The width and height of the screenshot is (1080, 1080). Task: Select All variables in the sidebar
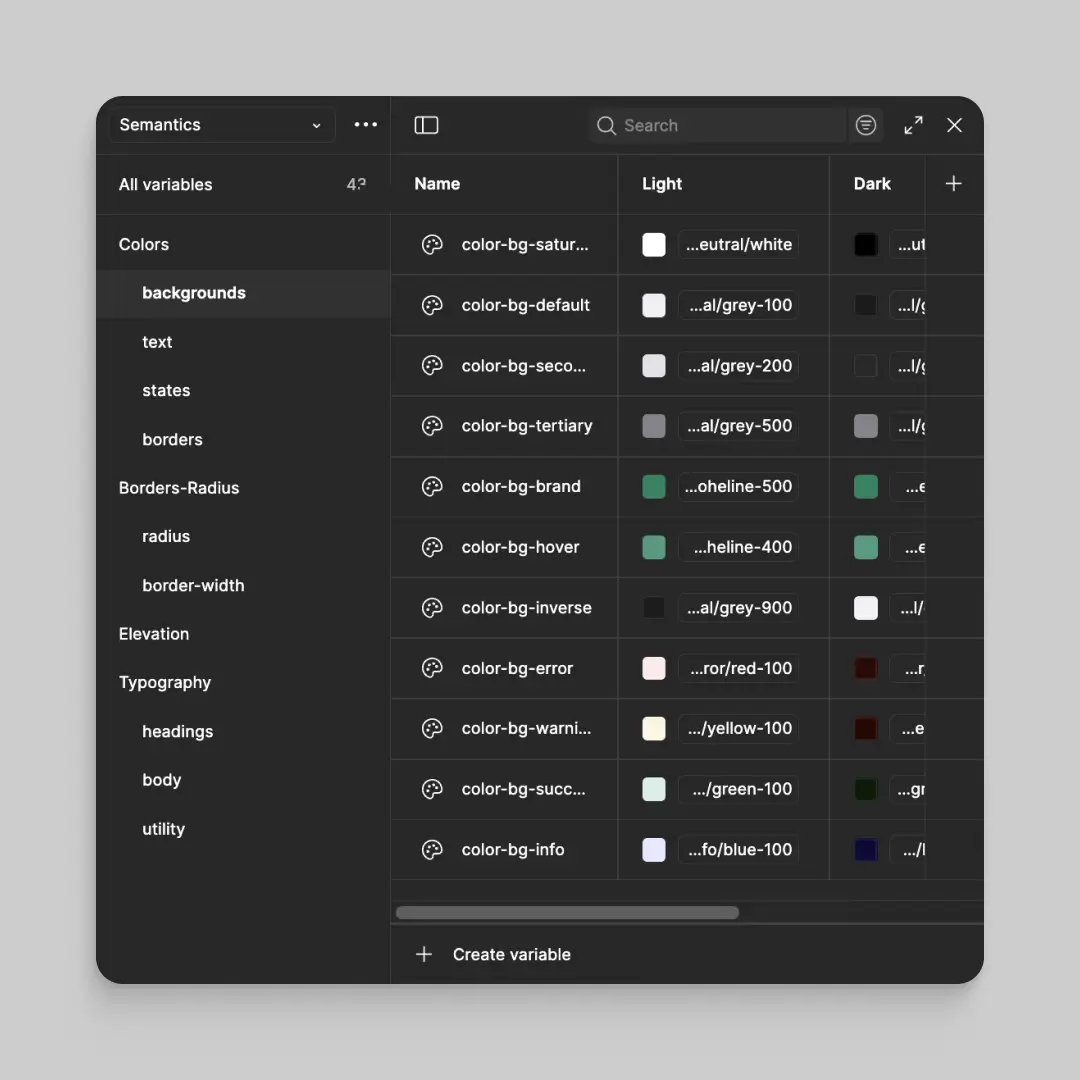(x=165, y=184)
